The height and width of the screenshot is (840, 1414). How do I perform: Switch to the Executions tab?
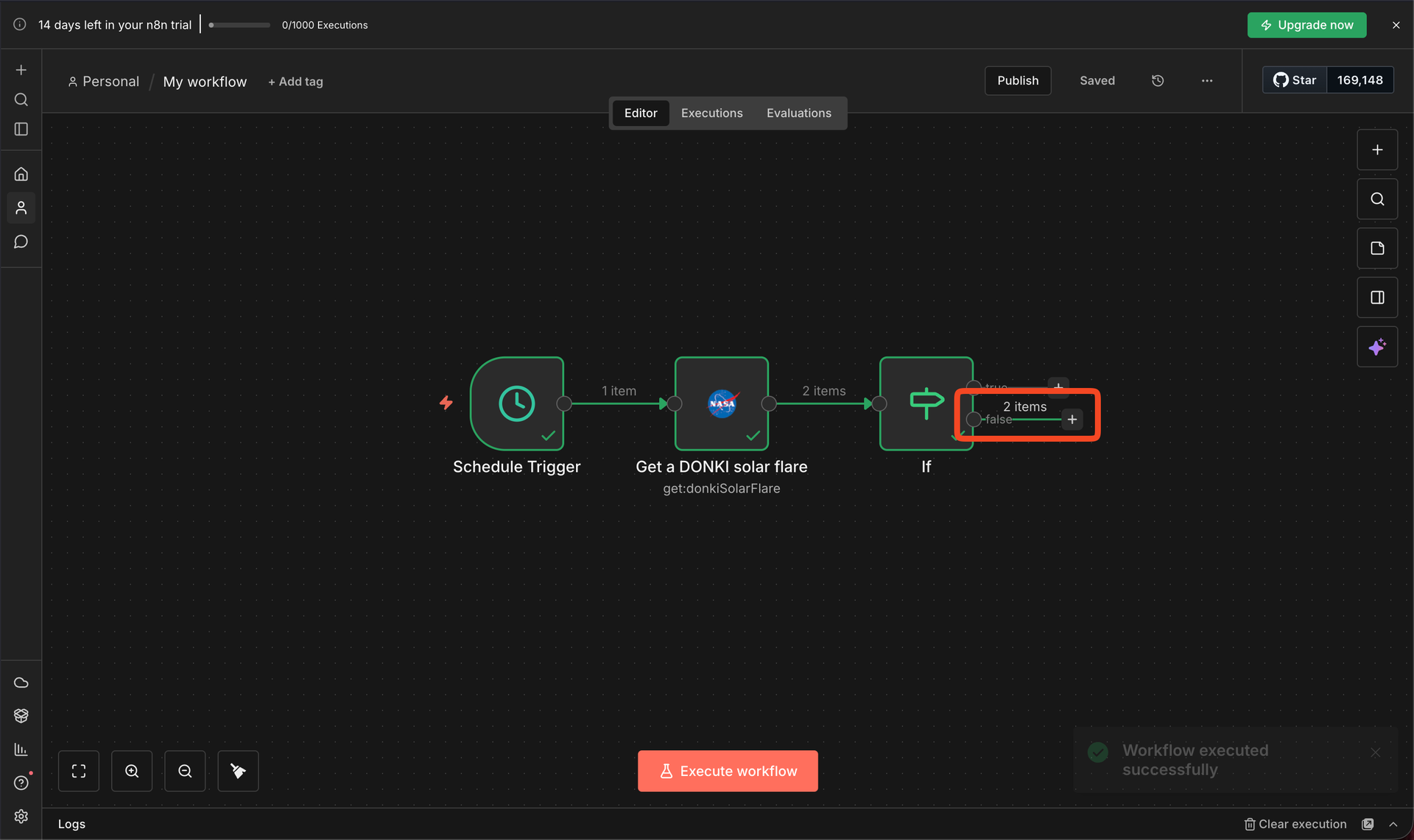[711, 113]
